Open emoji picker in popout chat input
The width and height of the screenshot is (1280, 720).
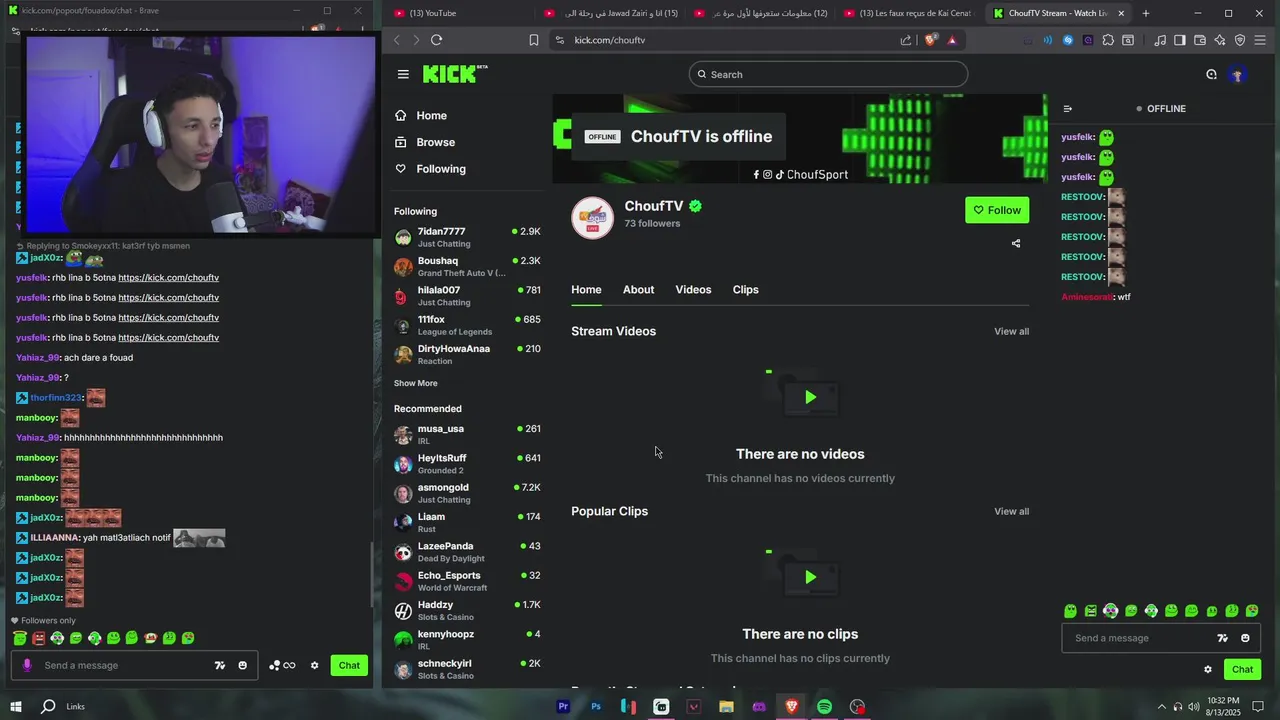point(242,665)
